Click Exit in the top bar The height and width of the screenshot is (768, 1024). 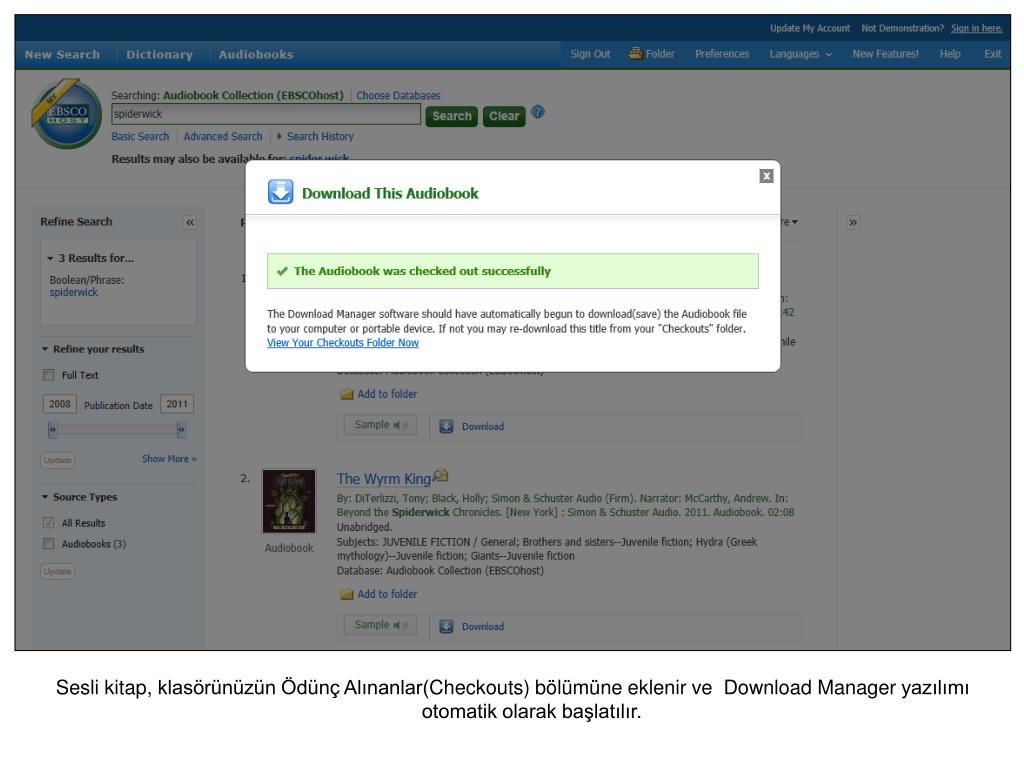point(993,54)
